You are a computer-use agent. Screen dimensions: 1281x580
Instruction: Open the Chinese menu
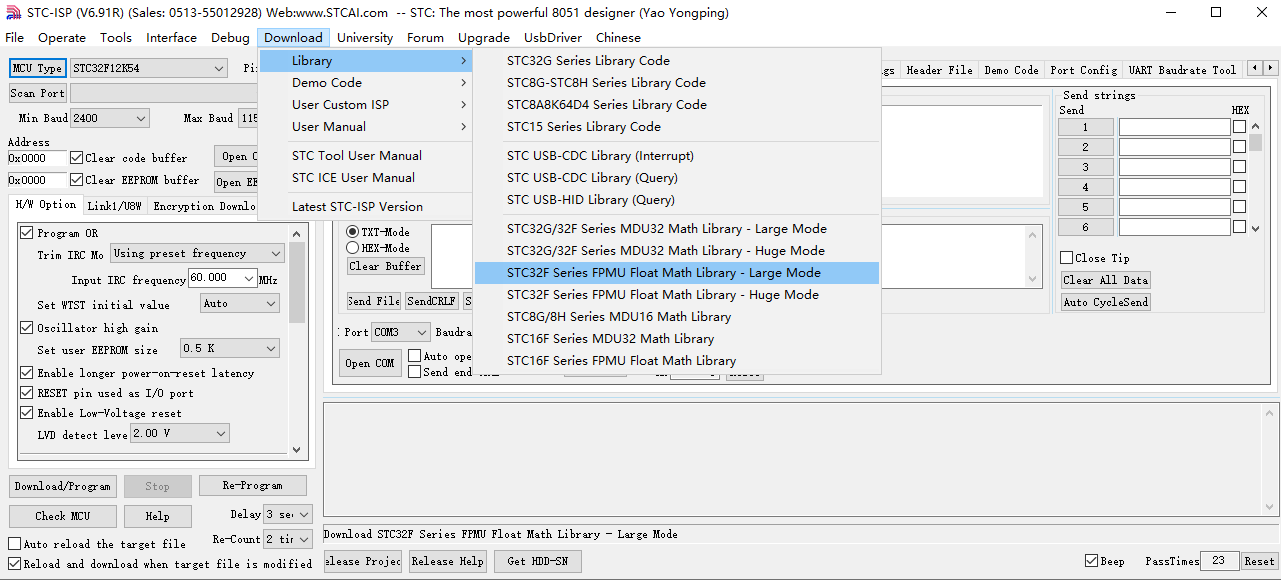click(x=618, y=38)
